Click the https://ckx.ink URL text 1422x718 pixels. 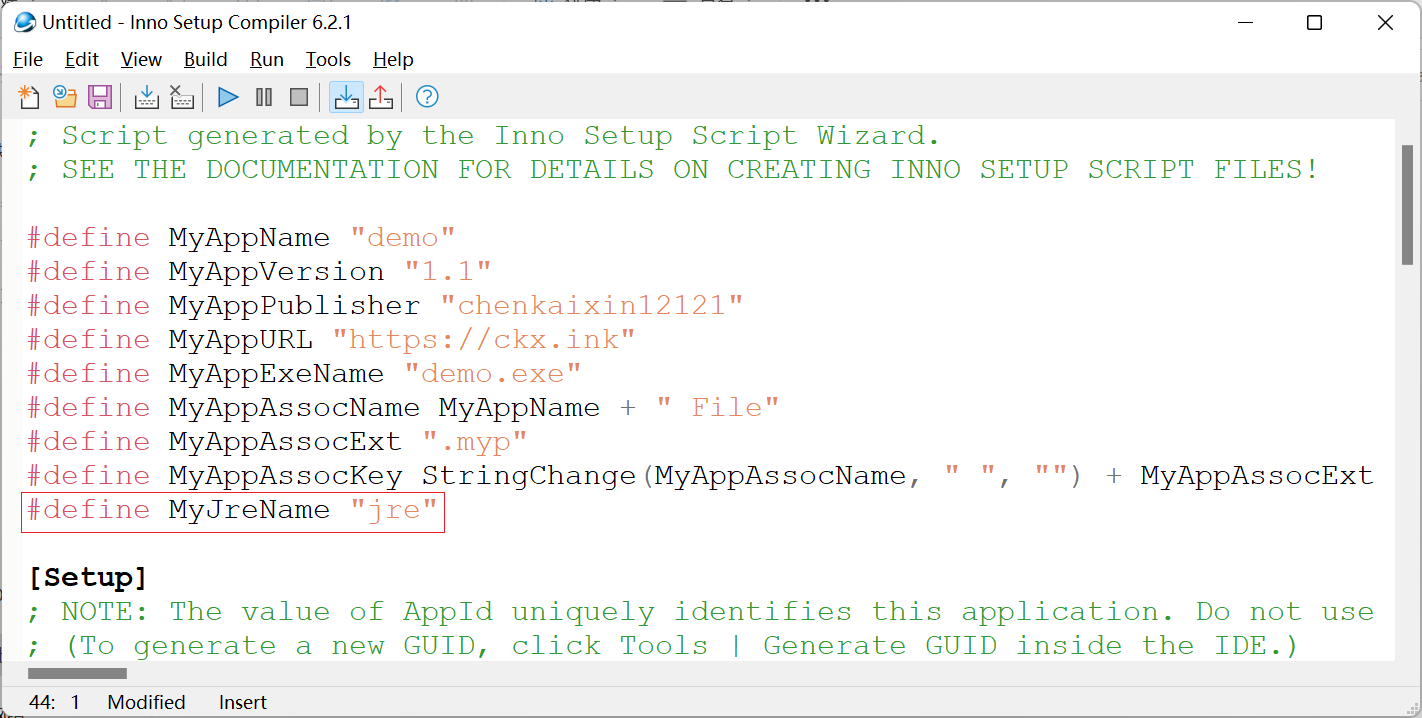tap(491, 340)
